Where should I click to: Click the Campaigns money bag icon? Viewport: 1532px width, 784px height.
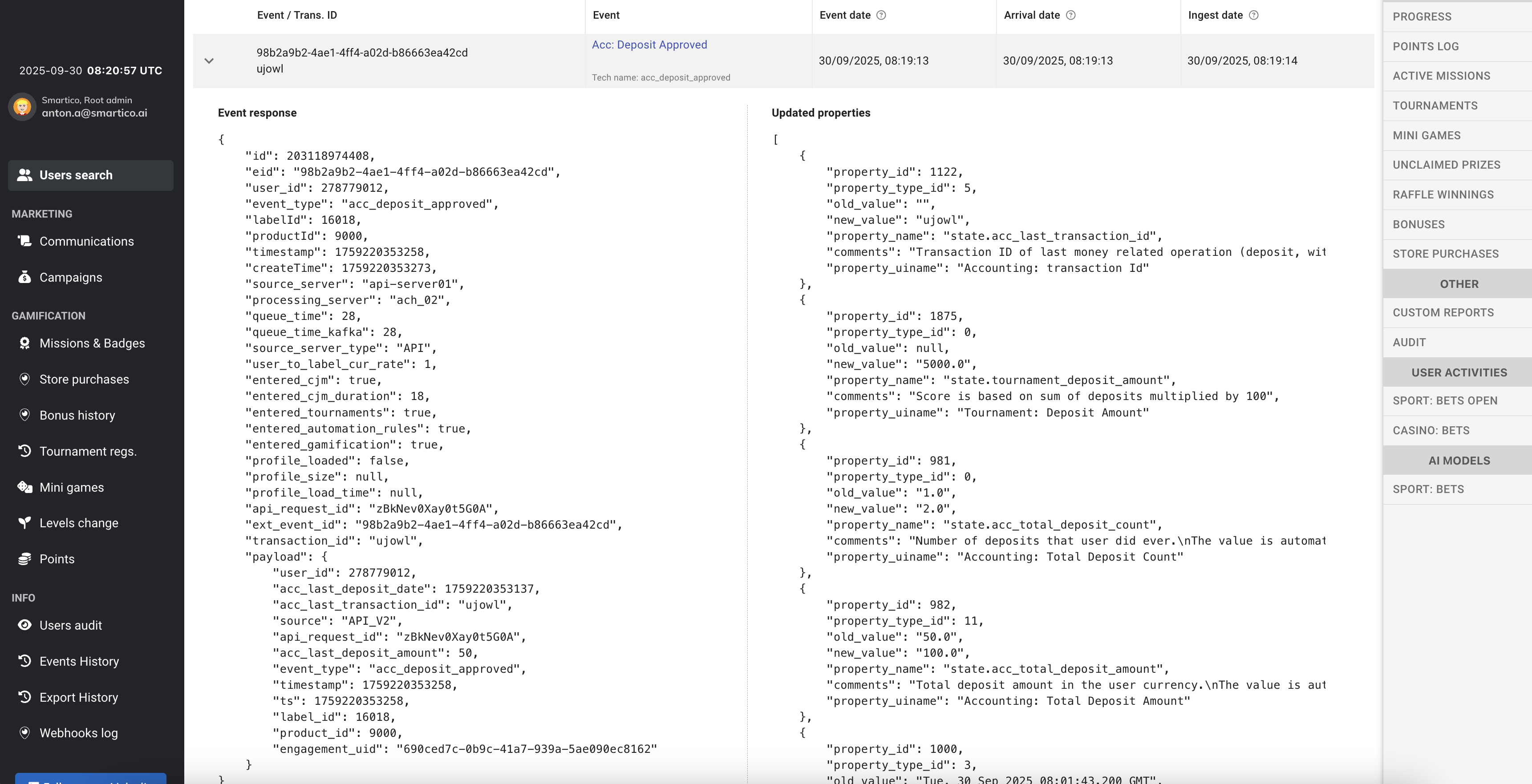(24, 277)
